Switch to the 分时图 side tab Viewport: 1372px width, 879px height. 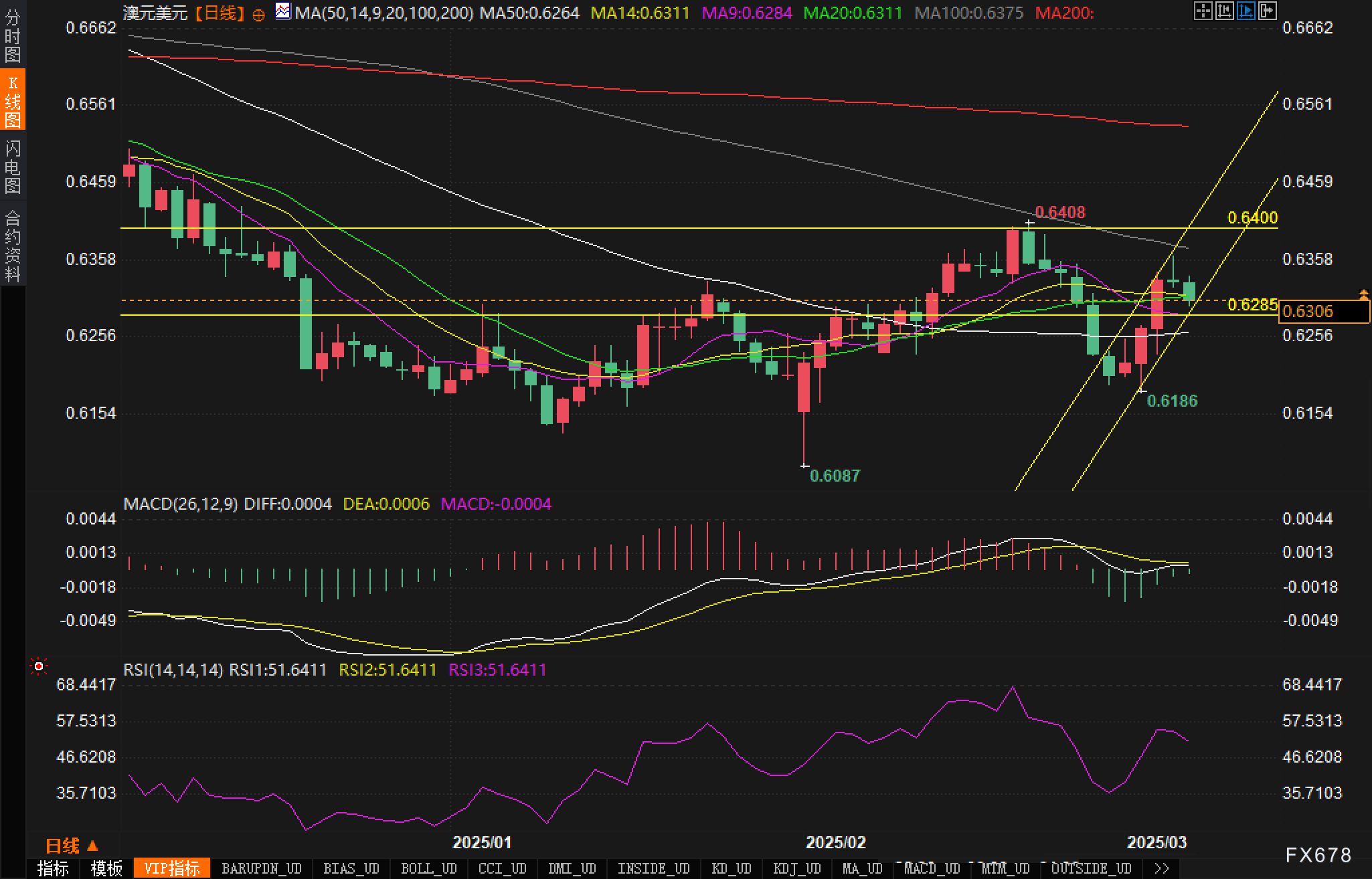pos(13,35)
